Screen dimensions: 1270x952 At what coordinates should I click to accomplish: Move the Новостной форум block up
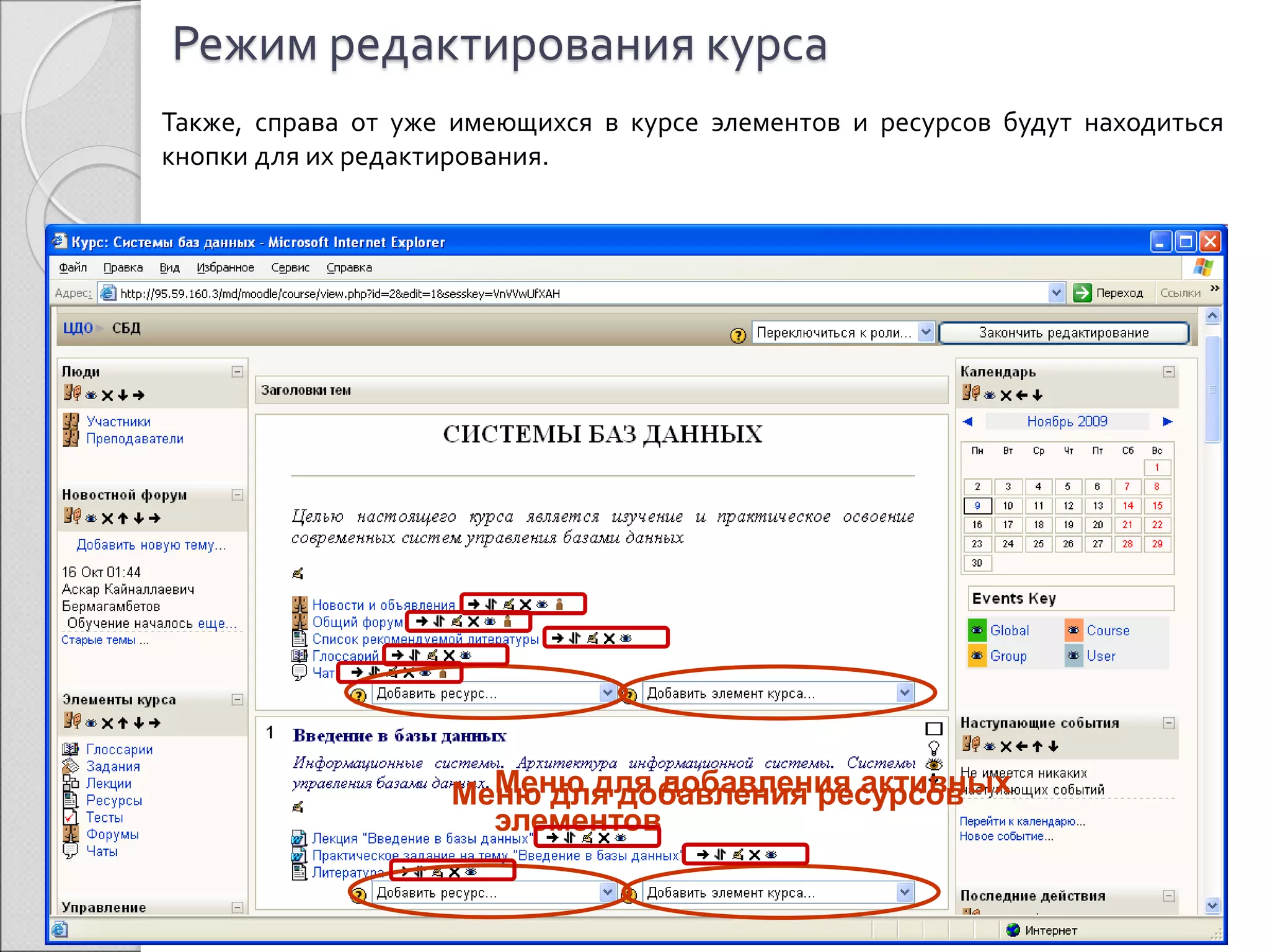point(123,518)
